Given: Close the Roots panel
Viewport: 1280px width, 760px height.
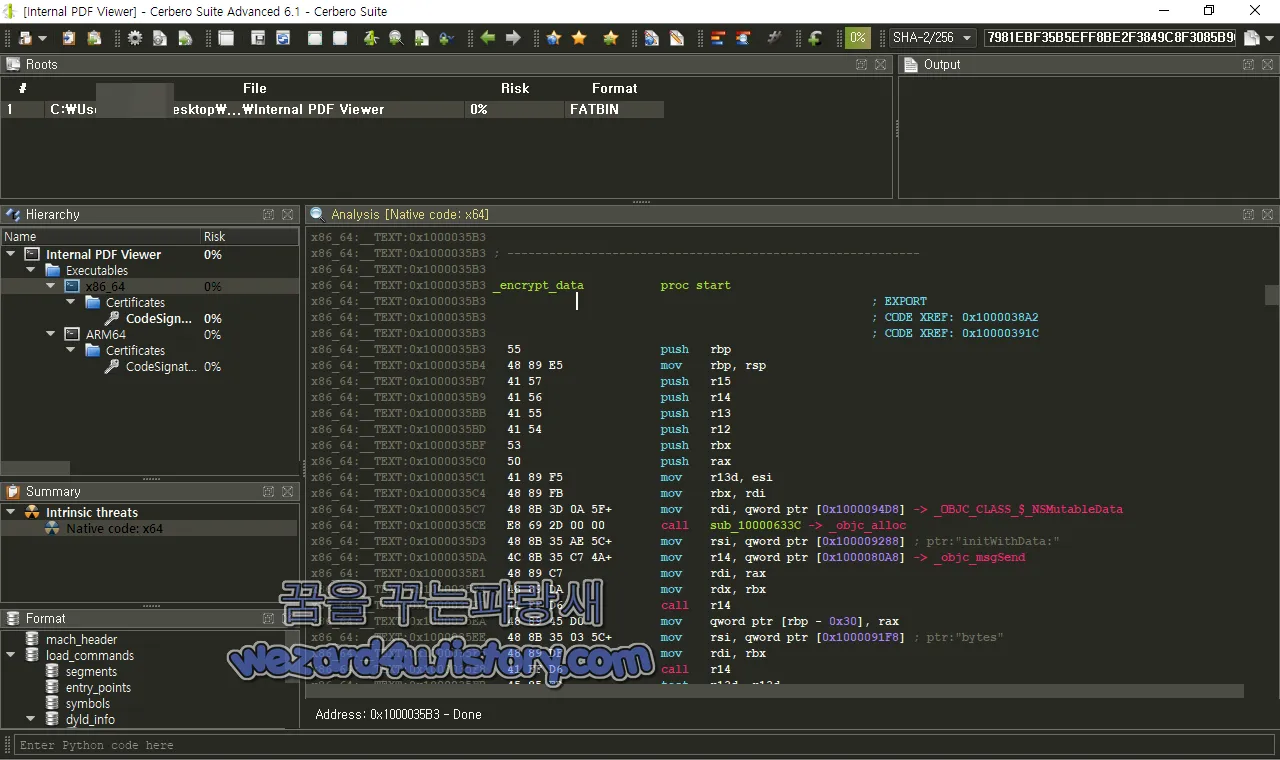Looking at the screenshot, I should (x=880, y=64).
